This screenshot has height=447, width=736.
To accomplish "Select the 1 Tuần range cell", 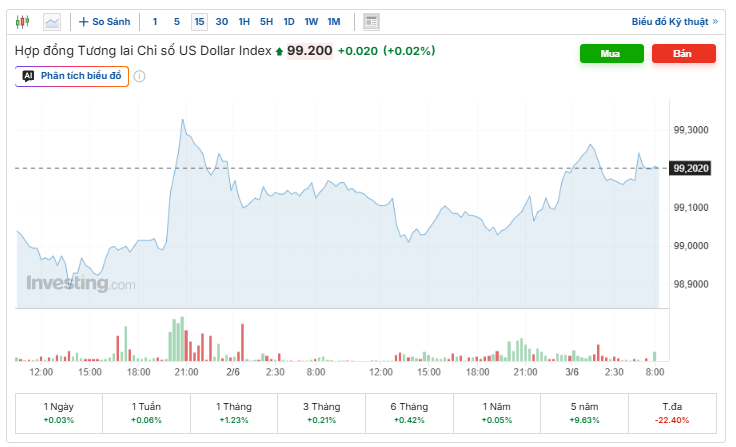I will [x=146, y=413].
